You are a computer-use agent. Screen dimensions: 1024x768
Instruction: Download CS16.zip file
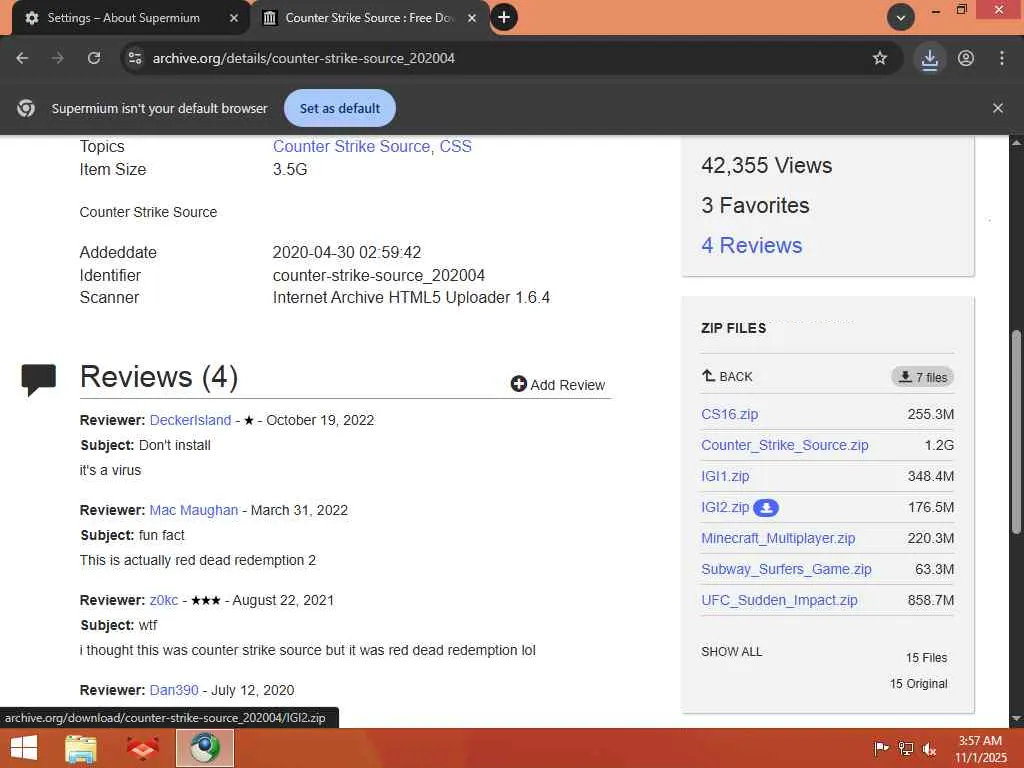point(729,414)
